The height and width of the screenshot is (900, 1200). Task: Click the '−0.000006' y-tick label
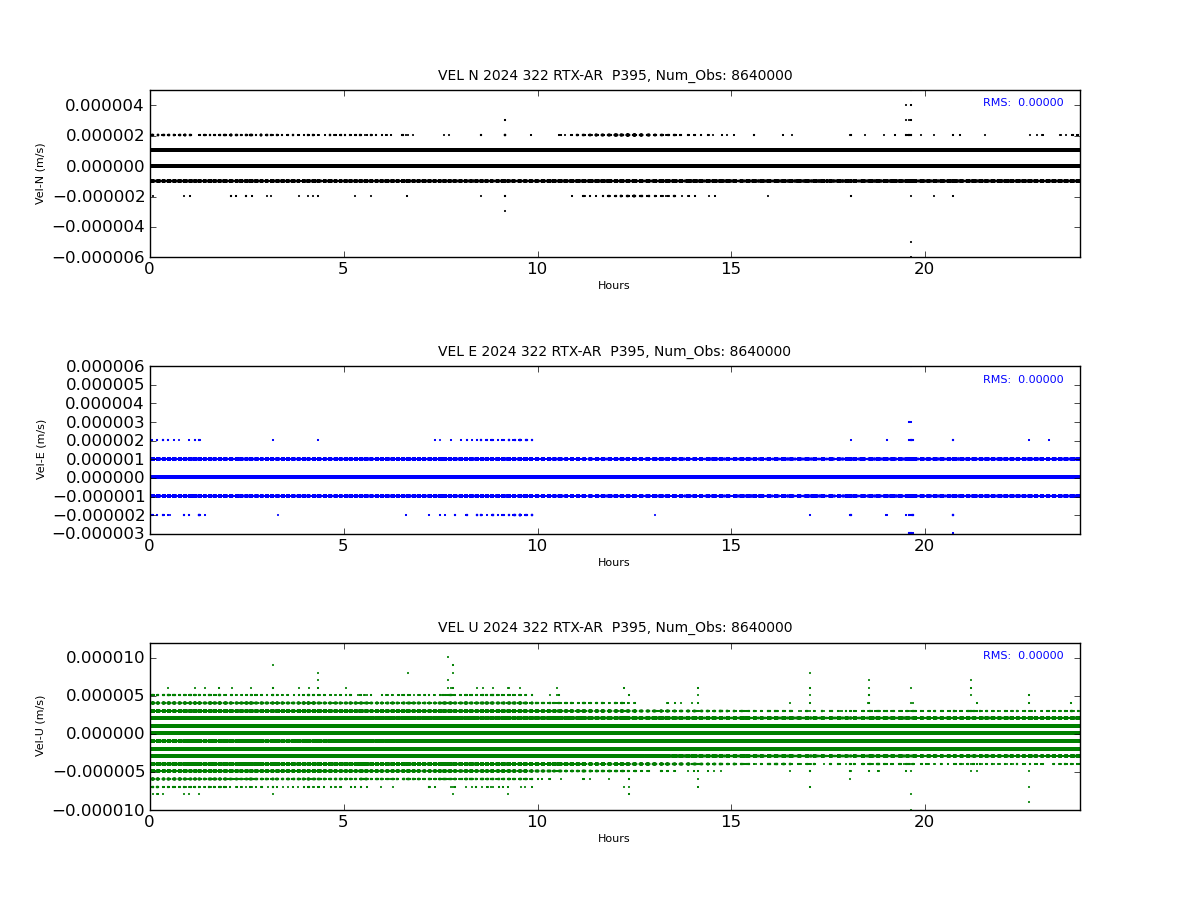click(97, 257)
